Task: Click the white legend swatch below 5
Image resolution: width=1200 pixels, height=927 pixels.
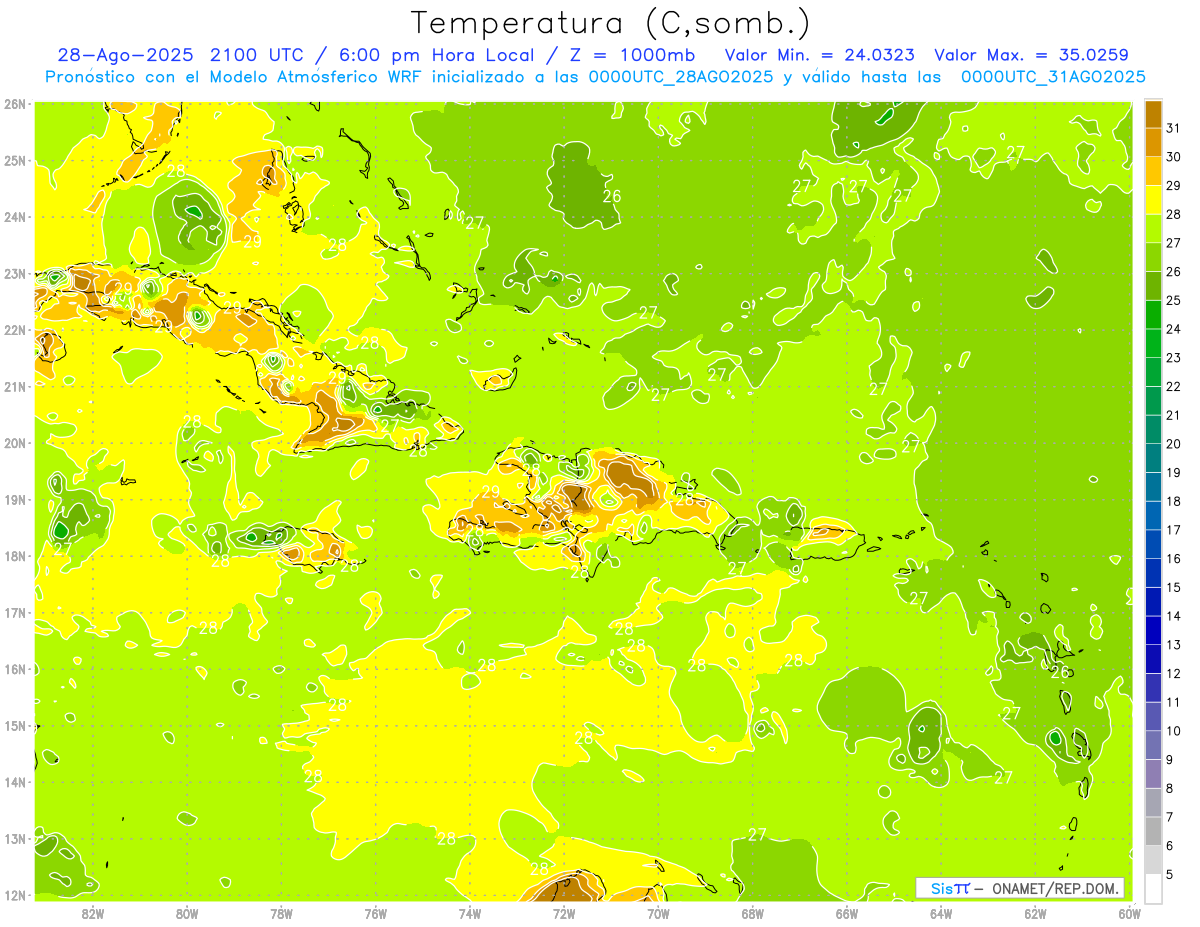Action: click(x=1153, y=888)
